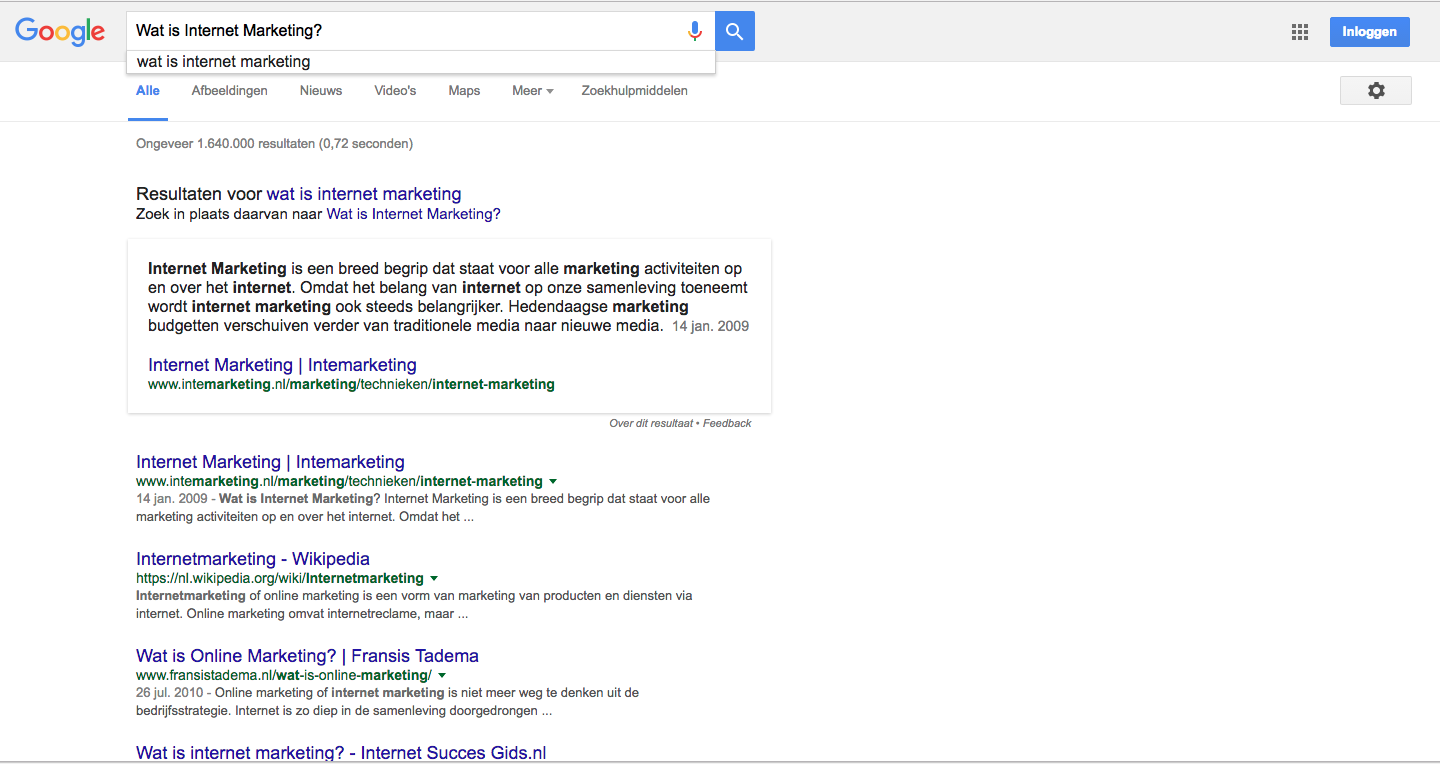Start voice search with microphone icon
1440x764 pixels.
[695, 31]
